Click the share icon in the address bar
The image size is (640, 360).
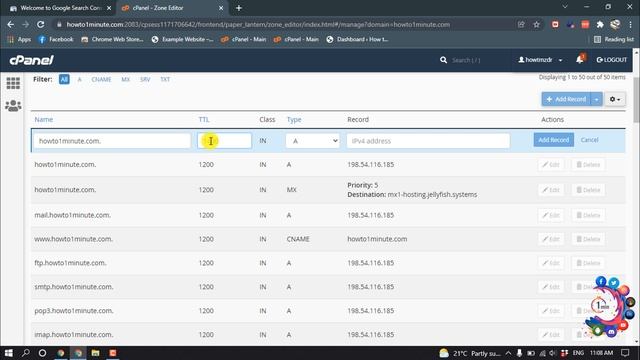click(x=521, y=24)
